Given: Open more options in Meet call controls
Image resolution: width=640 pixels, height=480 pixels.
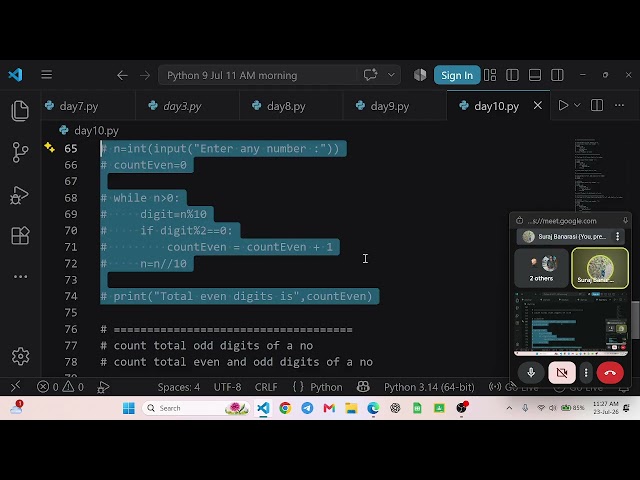Looking at the screenshot, I should pyautogui.click(x=586, y=373).
